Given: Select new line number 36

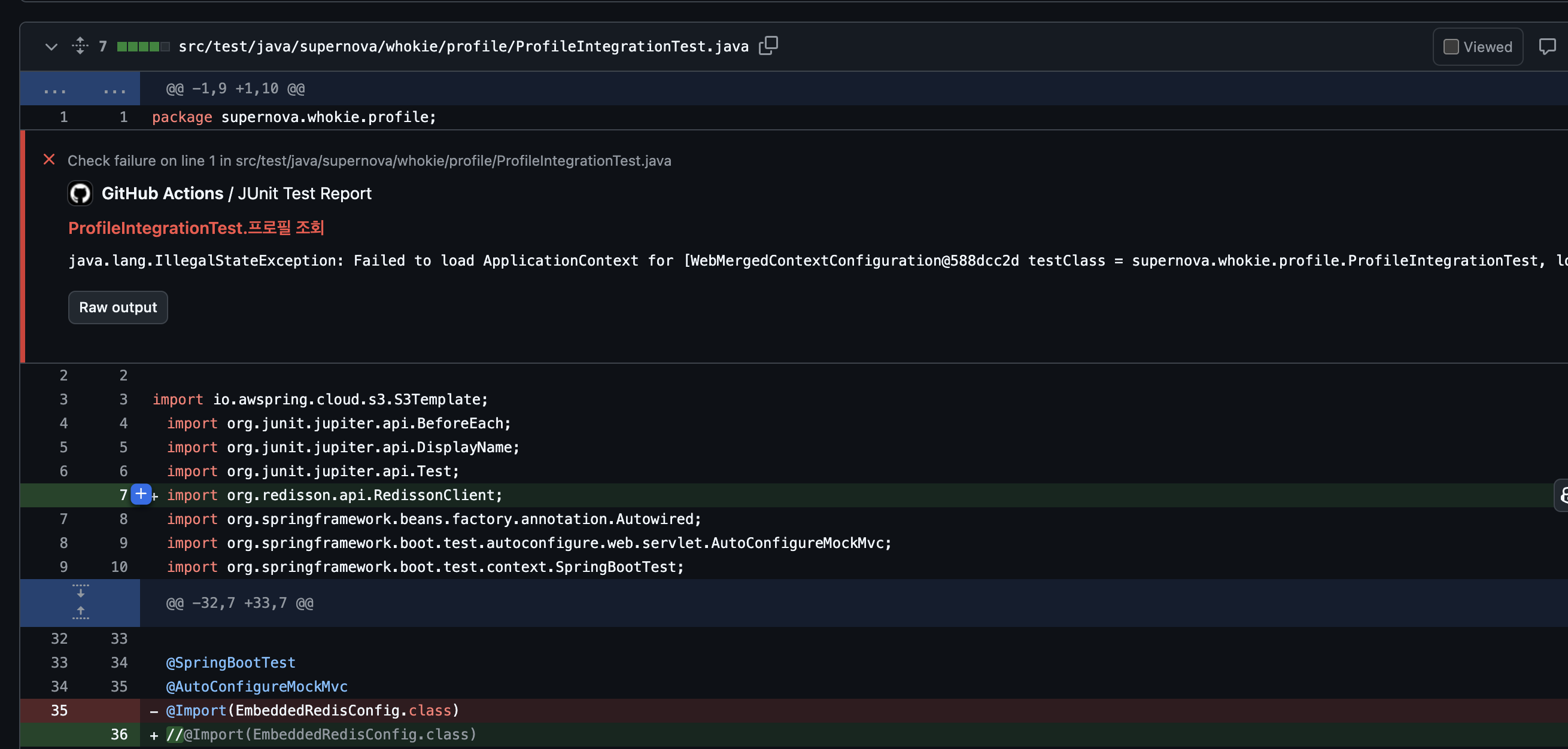Looking at the screenshot, I should click(x=118, y=735).
